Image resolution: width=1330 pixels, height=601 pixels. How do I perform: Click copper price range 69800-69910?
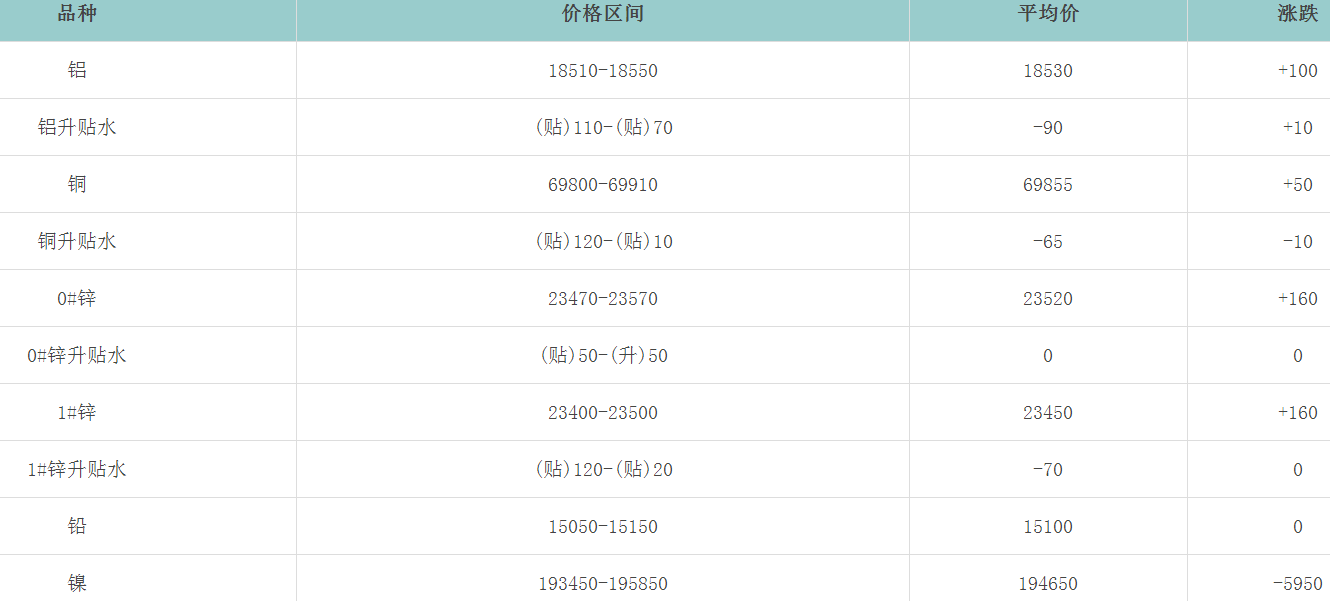coord(602,185)
